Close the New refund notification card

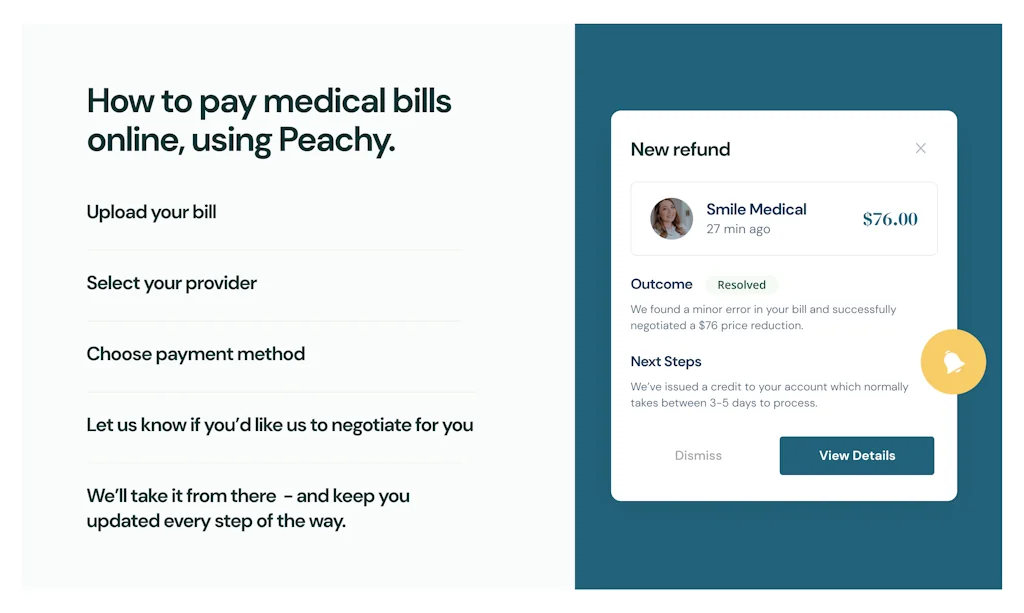(920, 148)
